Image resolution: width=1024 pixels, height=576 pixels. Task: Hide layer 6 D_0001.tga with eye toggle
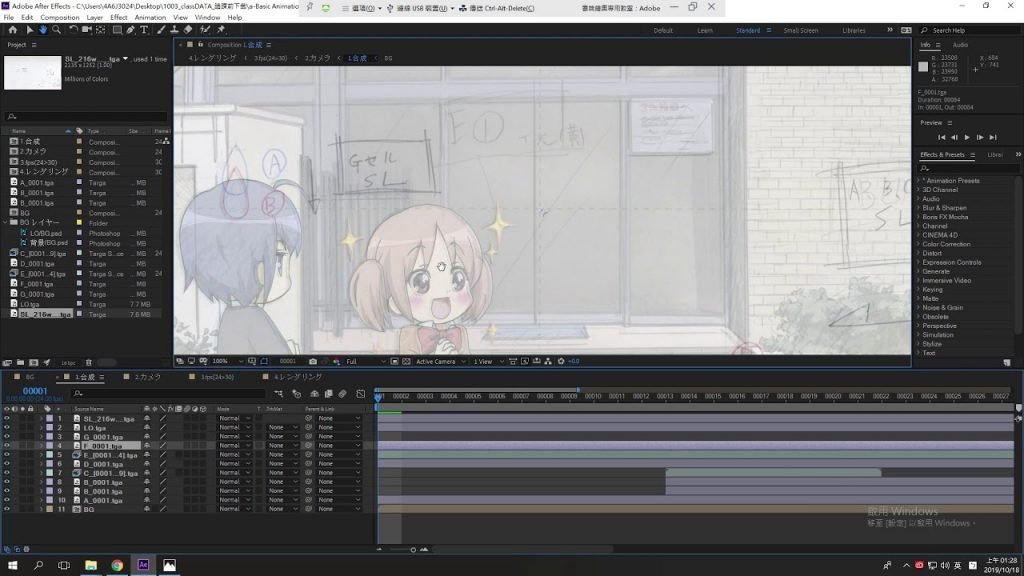[7, 464]
